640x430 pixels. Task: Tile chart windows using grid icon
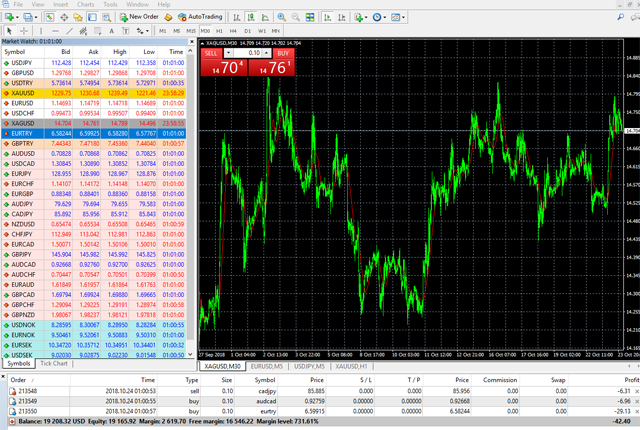pos(310,17)
